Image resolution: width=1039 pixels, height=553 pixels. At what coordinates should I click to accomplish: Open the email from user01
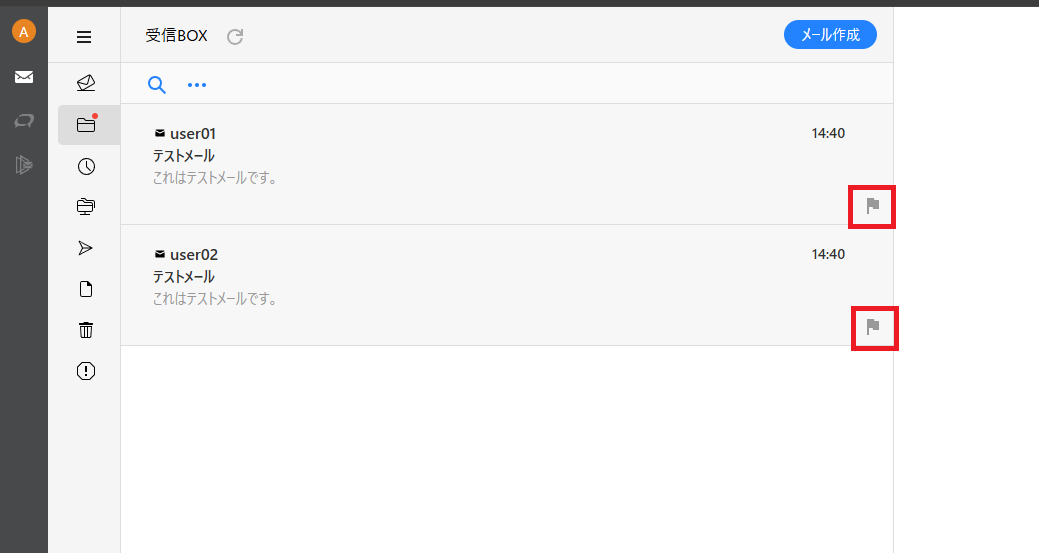(x=507, y=164)
